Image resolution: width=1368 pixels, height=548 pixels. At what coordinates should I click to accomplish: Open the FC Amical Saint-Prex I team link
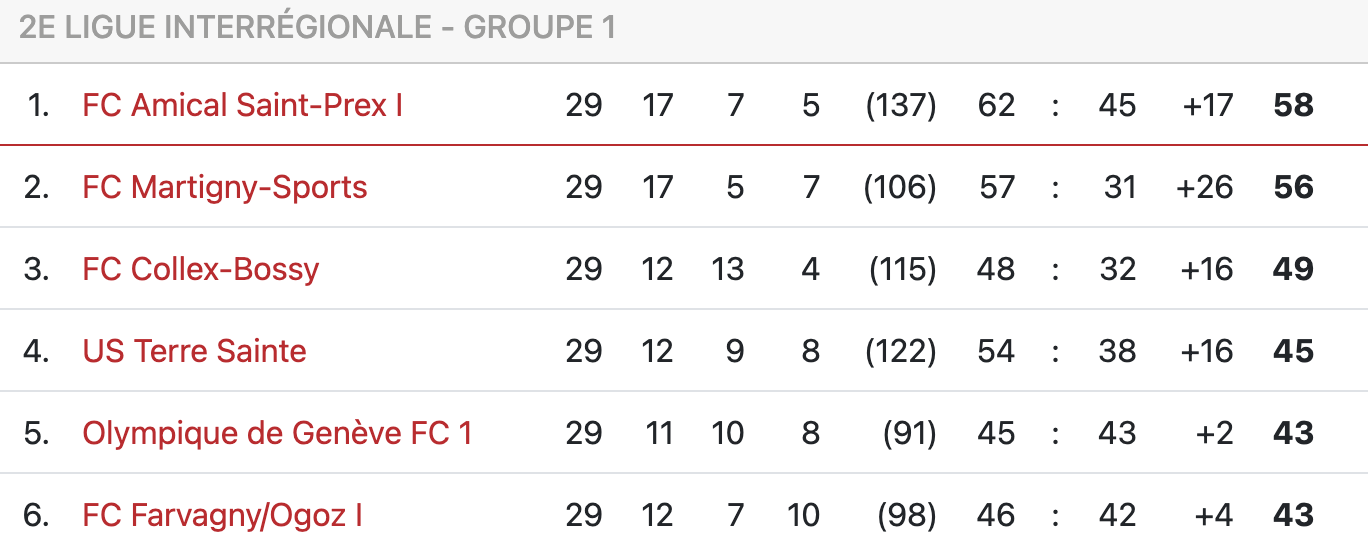pyautogui.click(x=242, y=105)
